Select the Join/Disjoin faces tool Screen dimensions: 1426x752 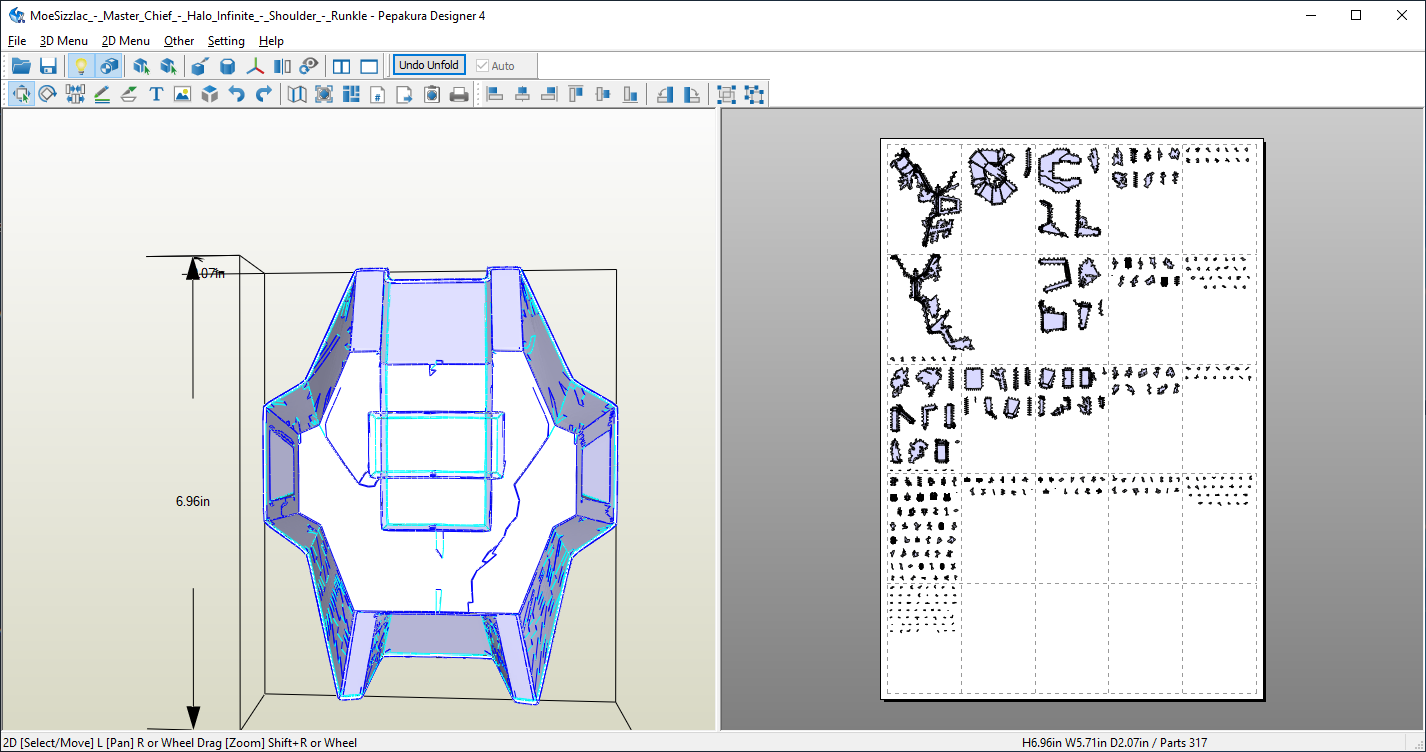(75, 94)
